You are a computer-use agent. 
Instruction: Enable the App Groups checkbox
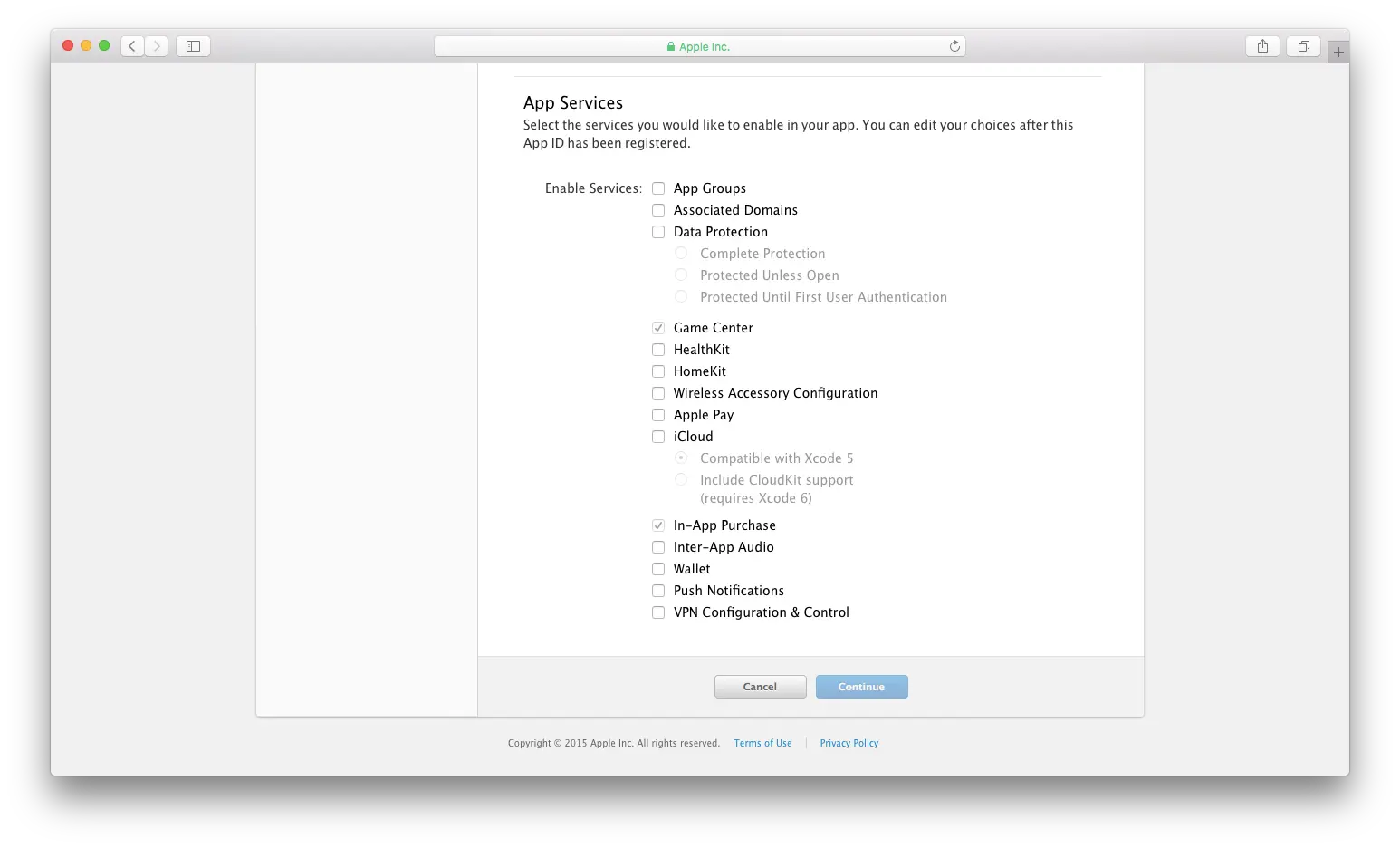coord(658,188)
